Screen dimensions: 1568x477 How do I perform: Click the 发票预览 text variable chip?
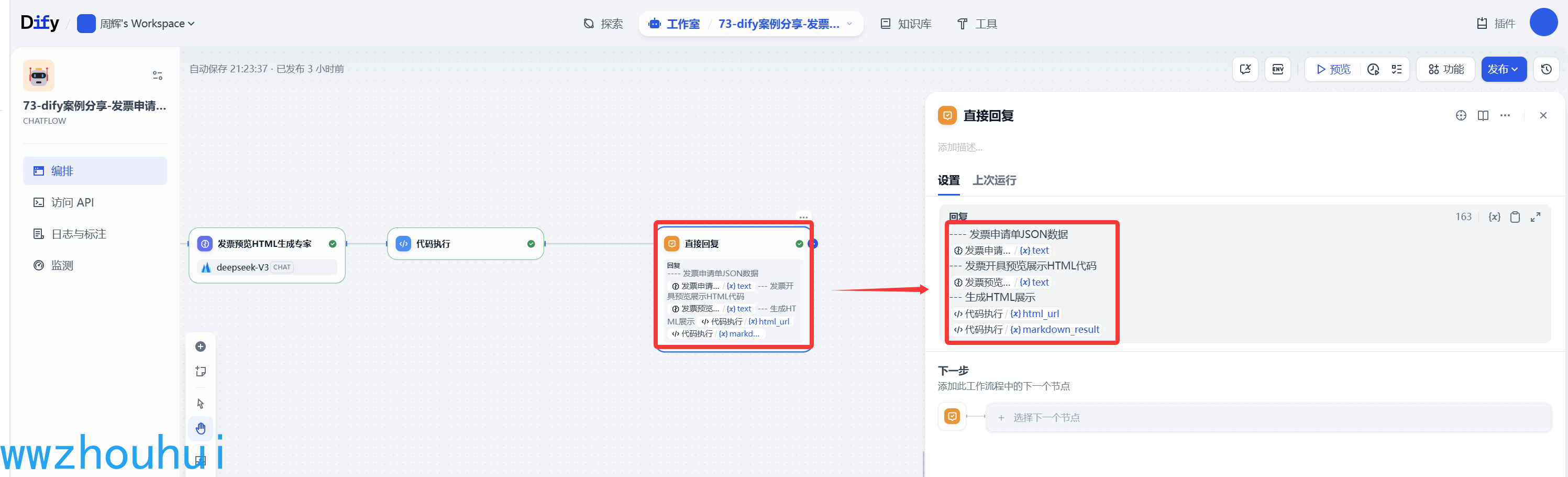click(x=1001, y=282)
